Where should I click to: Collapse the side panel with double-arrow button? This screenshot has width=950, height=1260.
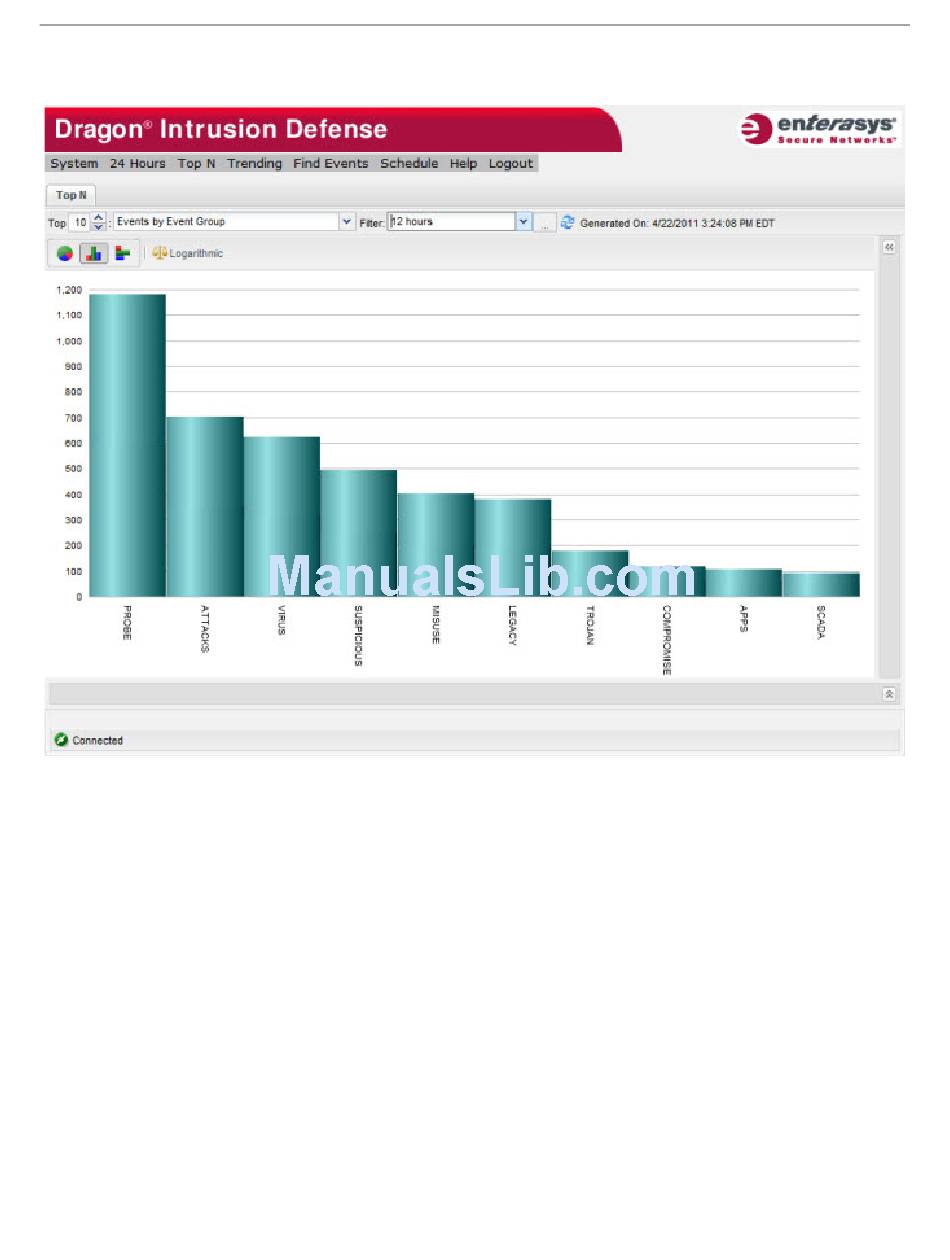tap(888, 247)
